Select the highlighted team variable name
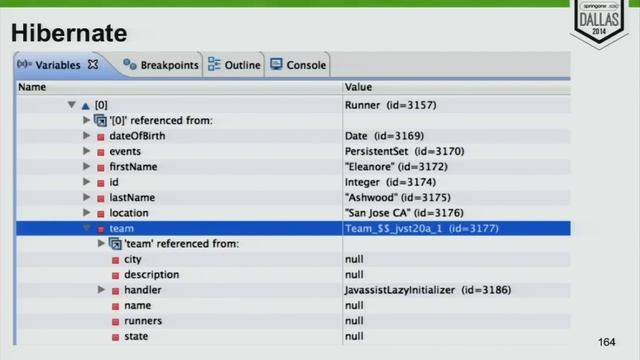This screenshot has width=640, height=360. point(121,228)
